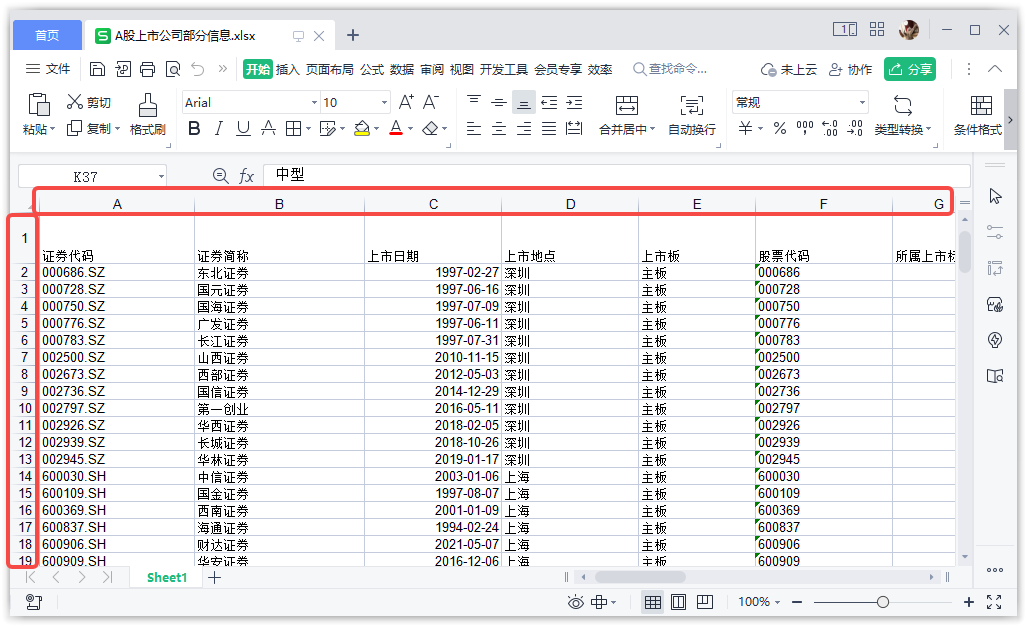
Task: Click Auto Wrap text icon
Action: 692,105
